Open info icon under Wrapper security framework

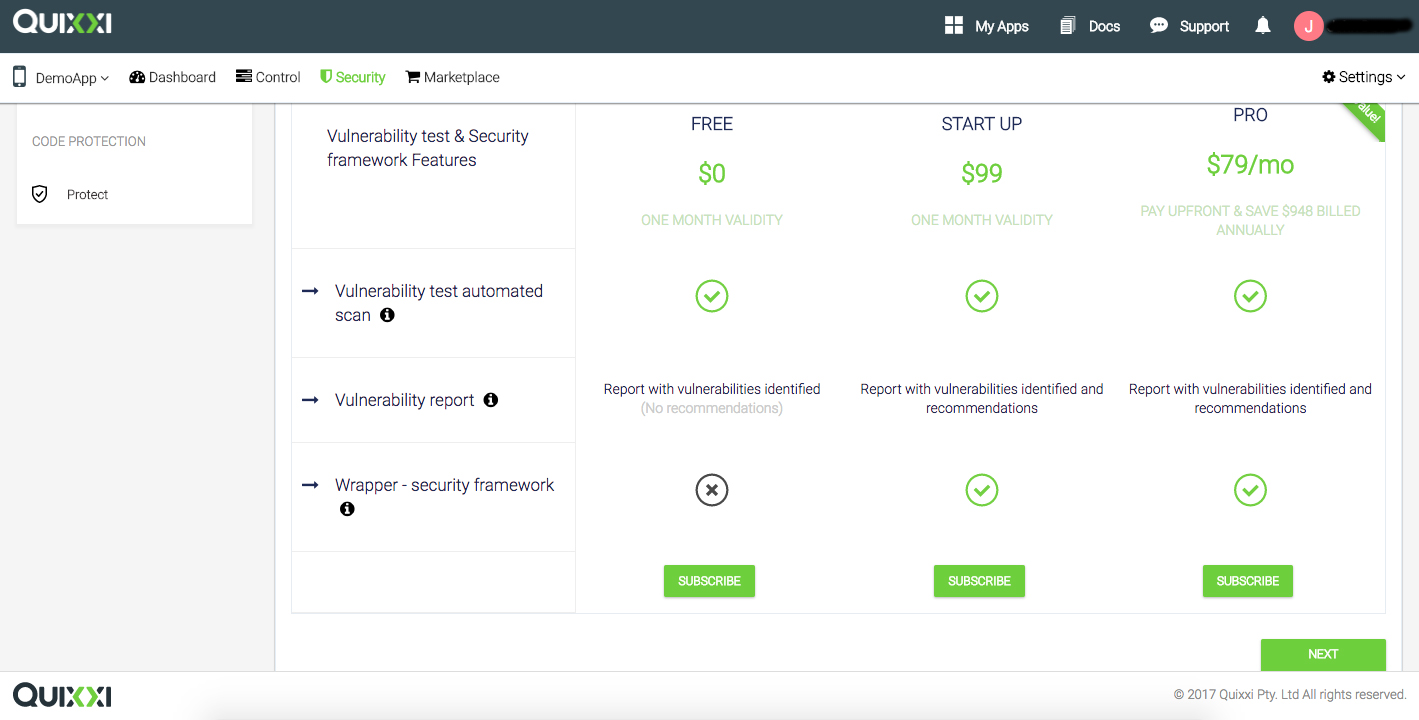[347, 509]
